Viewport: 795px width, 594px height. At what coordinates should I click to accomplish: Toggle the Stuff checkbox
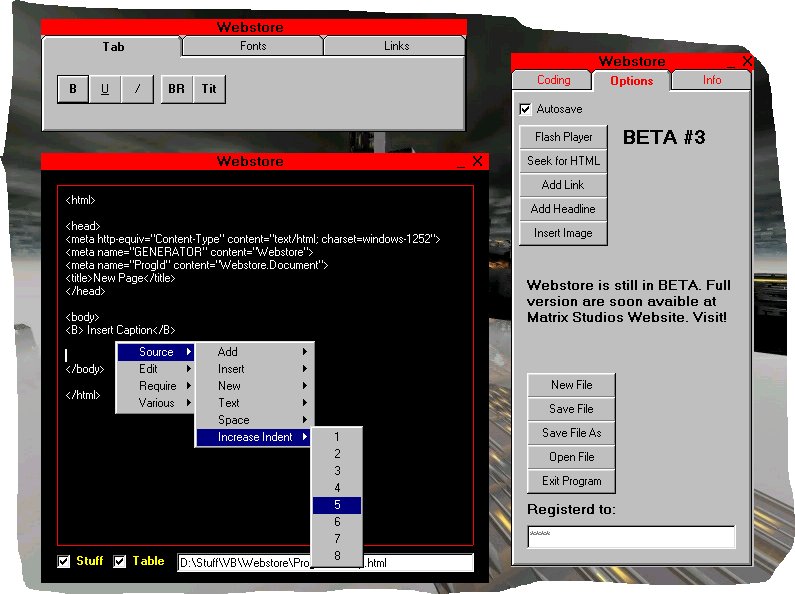(x=64, y=561)
